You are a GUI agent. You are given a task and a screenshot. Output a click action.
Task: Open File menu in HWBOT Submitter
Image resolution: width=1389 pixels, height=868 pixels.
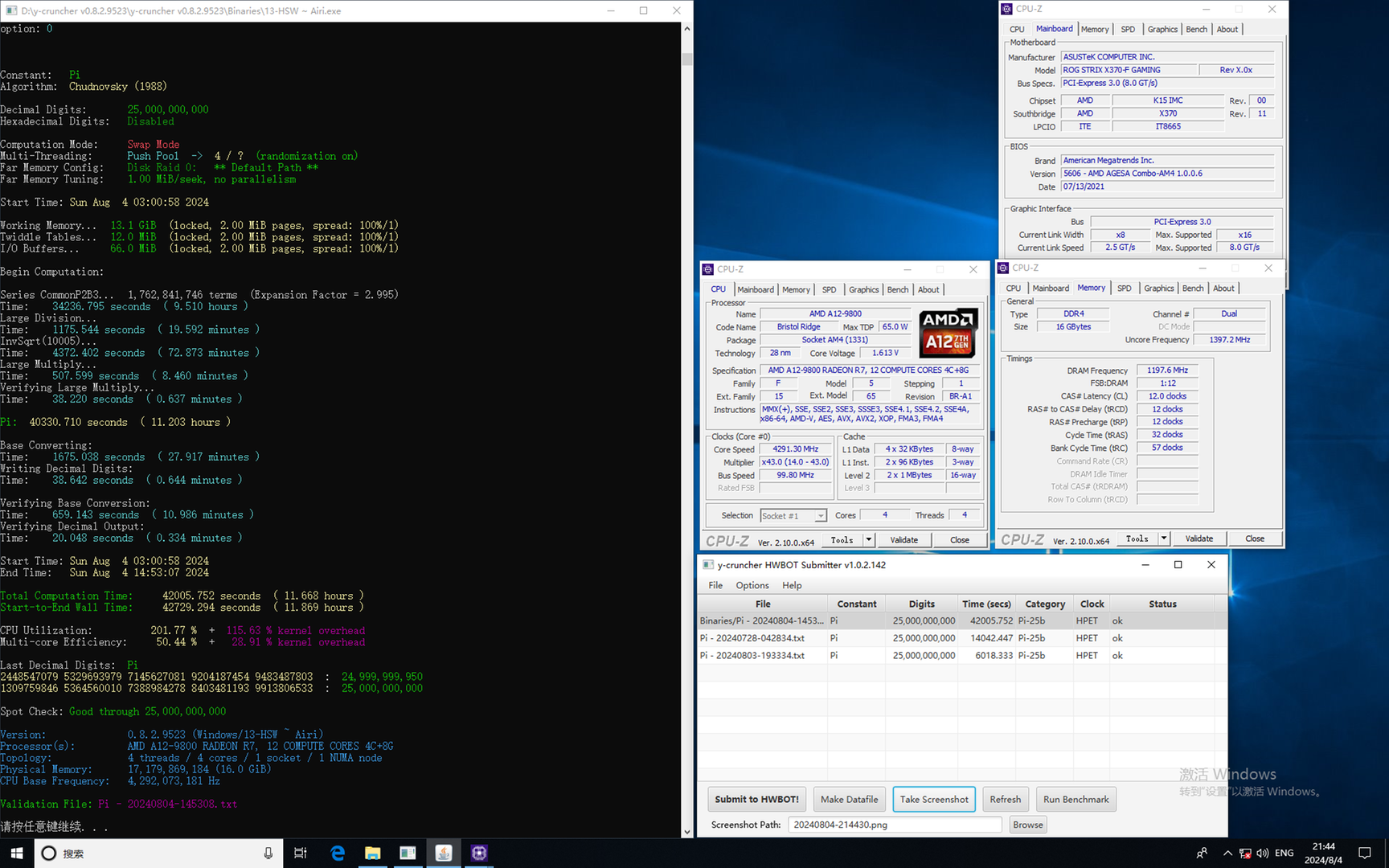point(715,585)
